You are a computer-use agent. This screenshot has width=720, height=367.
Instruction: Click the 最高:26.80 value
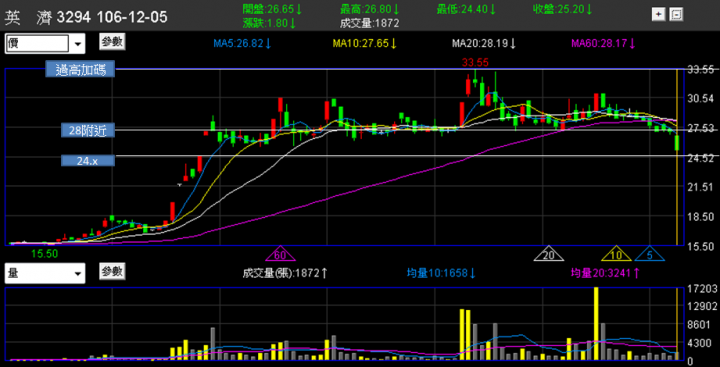pos(370,9)
